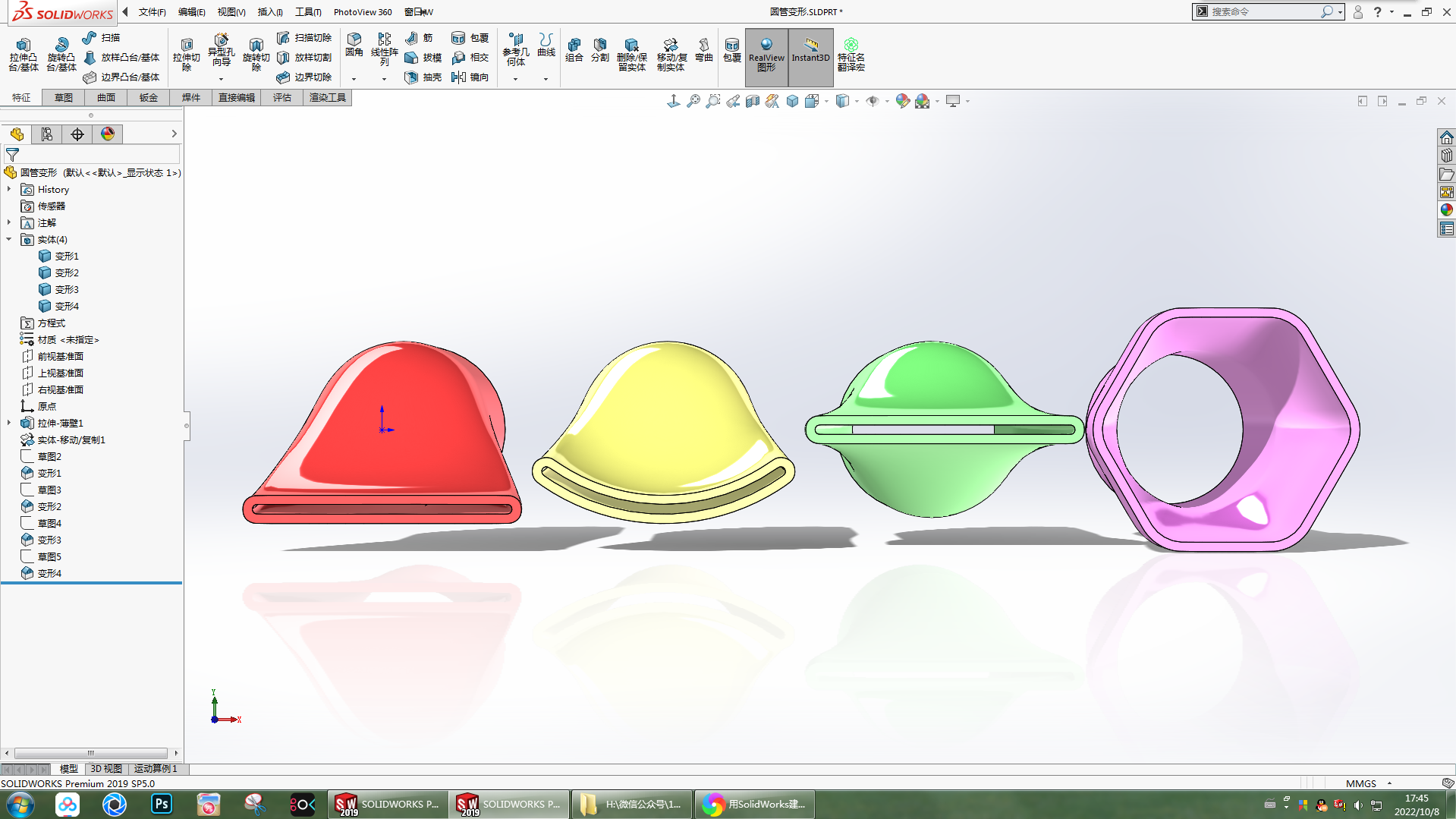
Task: Click the Flex (弯曲) tool
Action: click(x=704, y=50)
